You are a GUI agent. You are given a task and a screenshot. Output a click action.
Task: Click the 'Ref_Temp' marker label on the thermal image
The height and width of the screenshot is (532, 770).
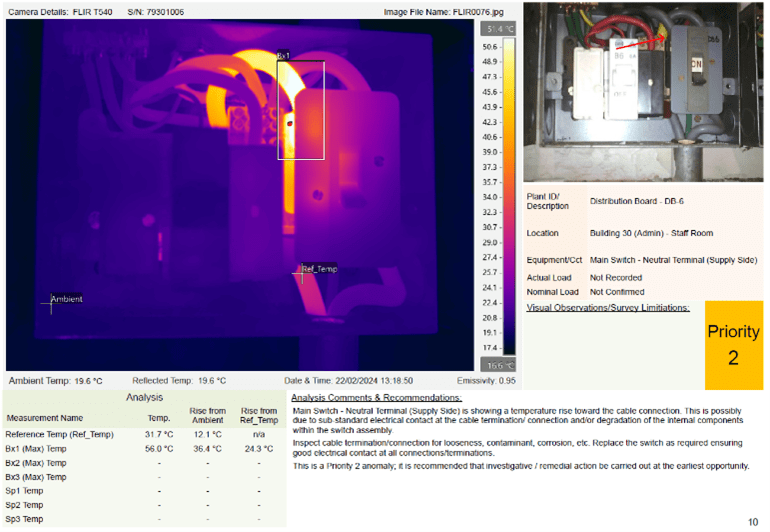click(x=319, y=269)
